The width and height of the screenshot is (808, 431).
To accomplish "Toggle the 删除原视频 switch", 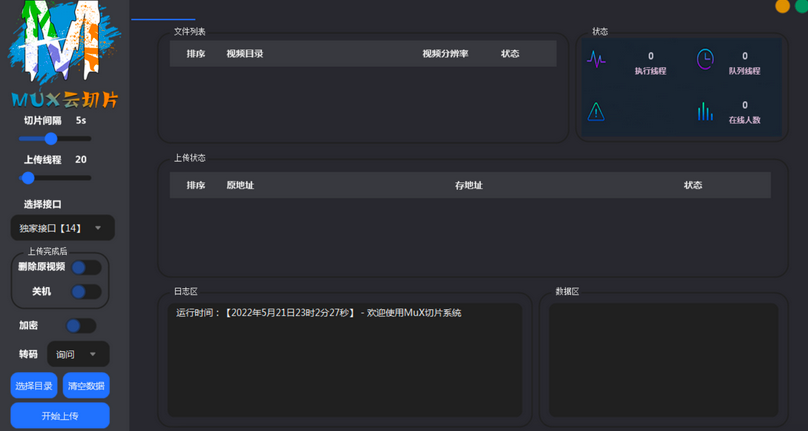I will click(85, 267).
